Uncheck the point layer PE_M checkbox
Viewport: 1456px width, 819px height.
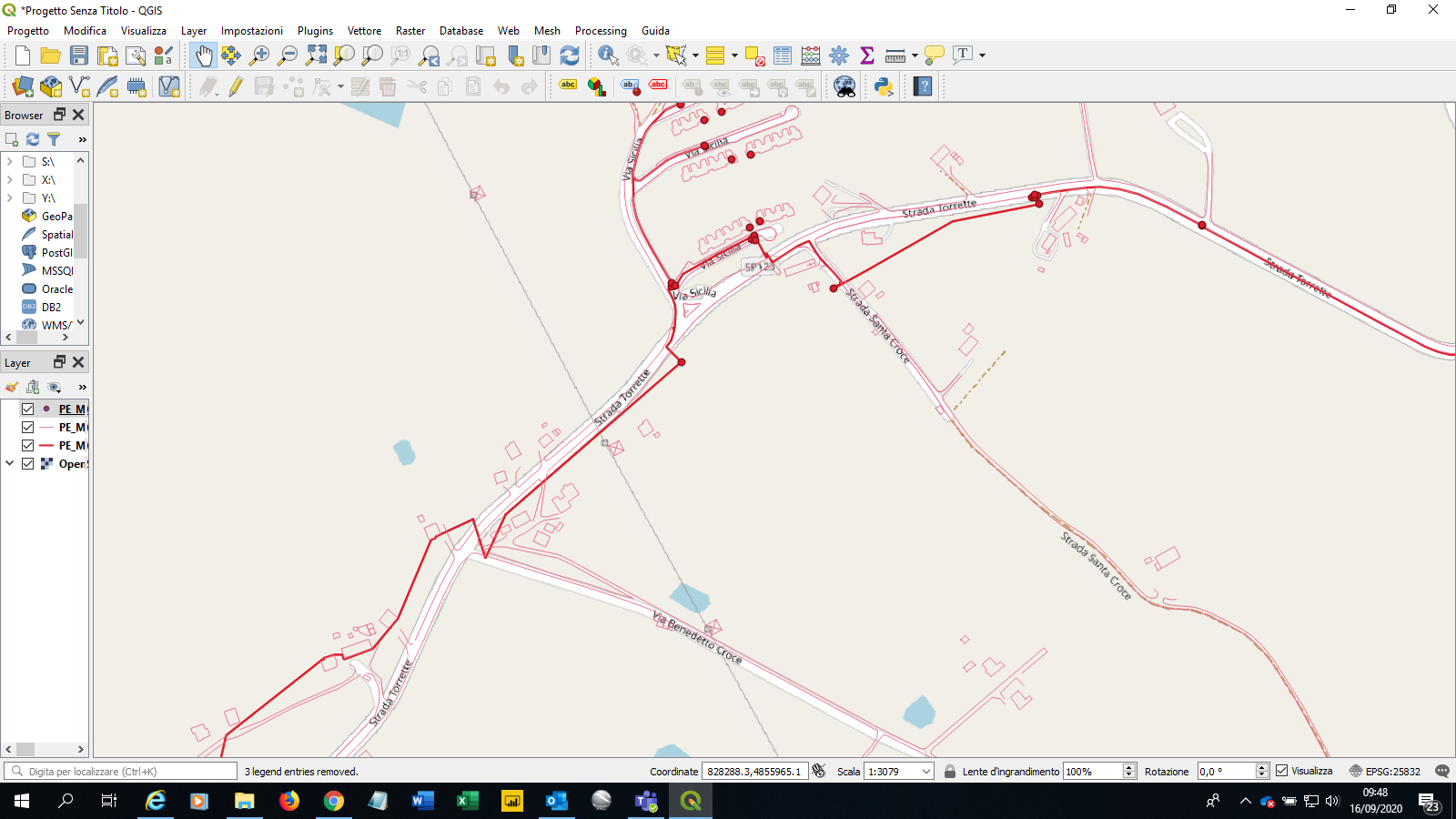tap(28, 409)
